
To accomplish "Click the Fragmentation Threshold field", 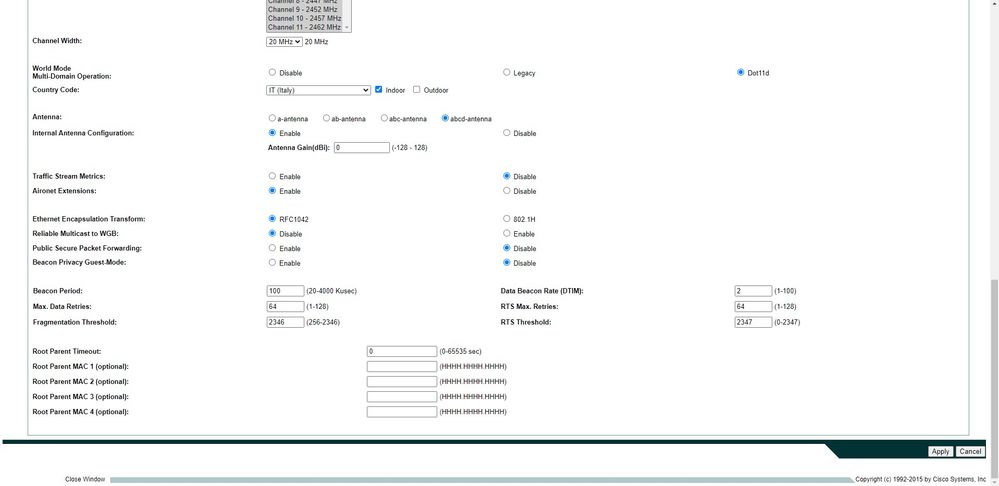I will coord(285,322).
